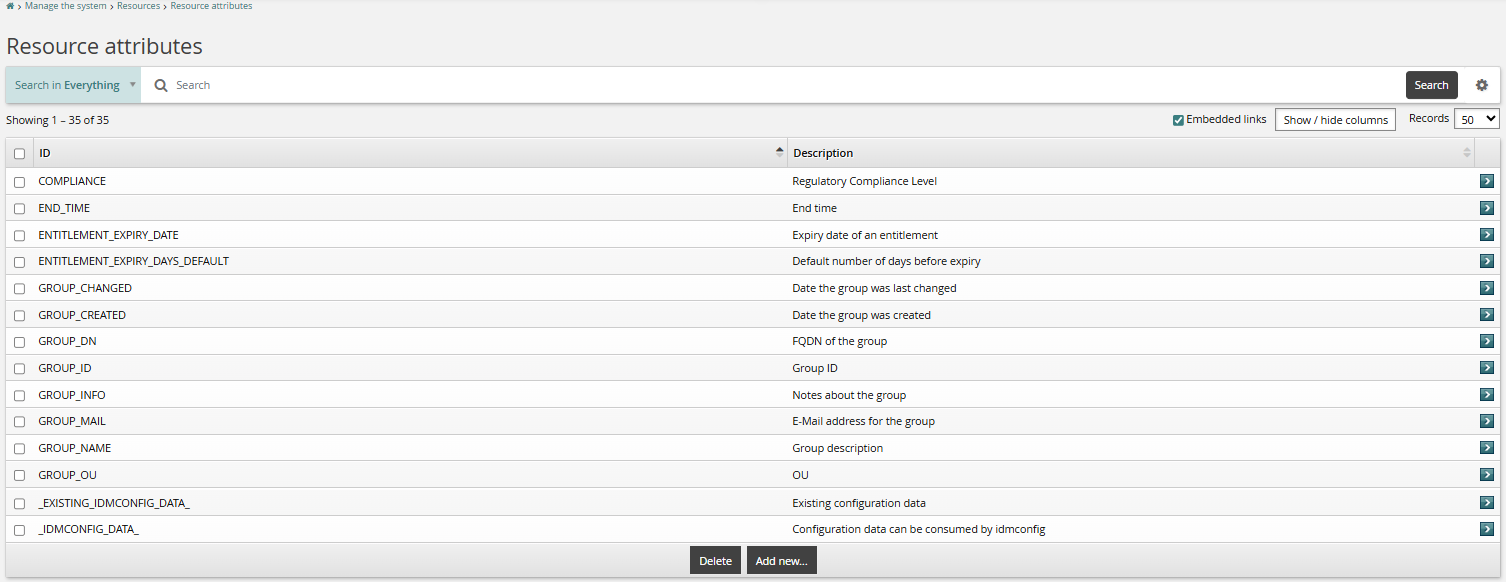Click the magnifier icon in search bar
The height and width of the screenshot is (582, 1506).
[161, 86]
